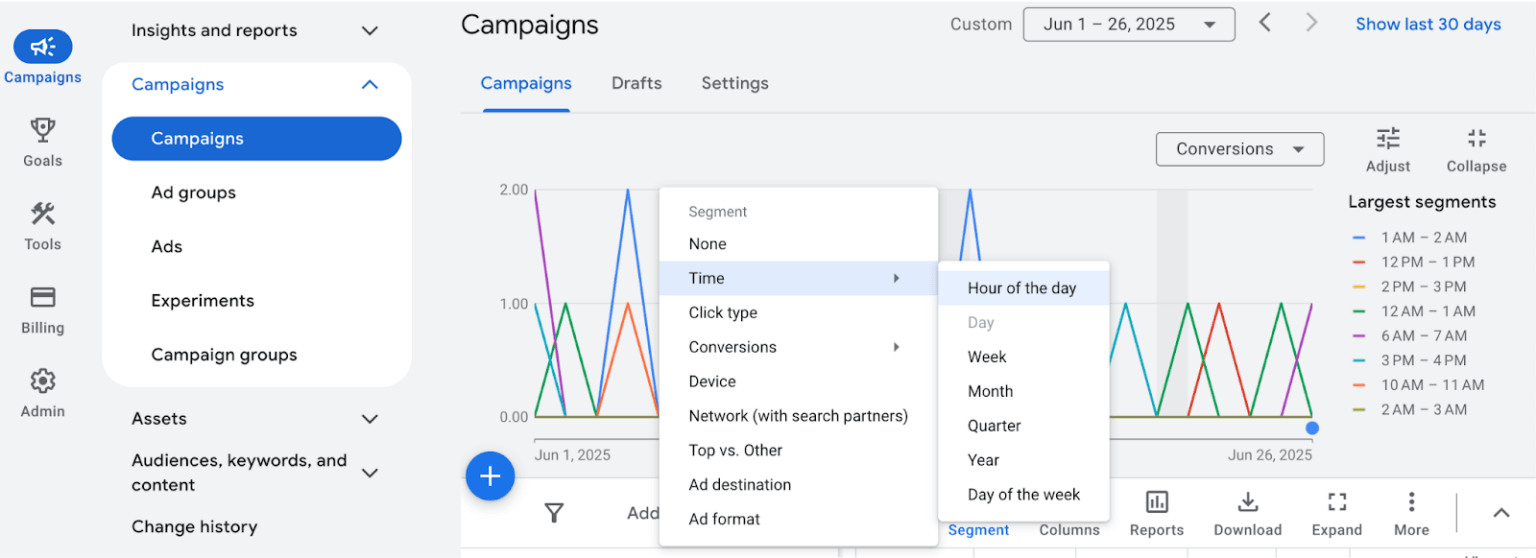This screenshot has height=558, width=1536.
Task: Open Goals from the trophy icon
Action: coord(42,130)
